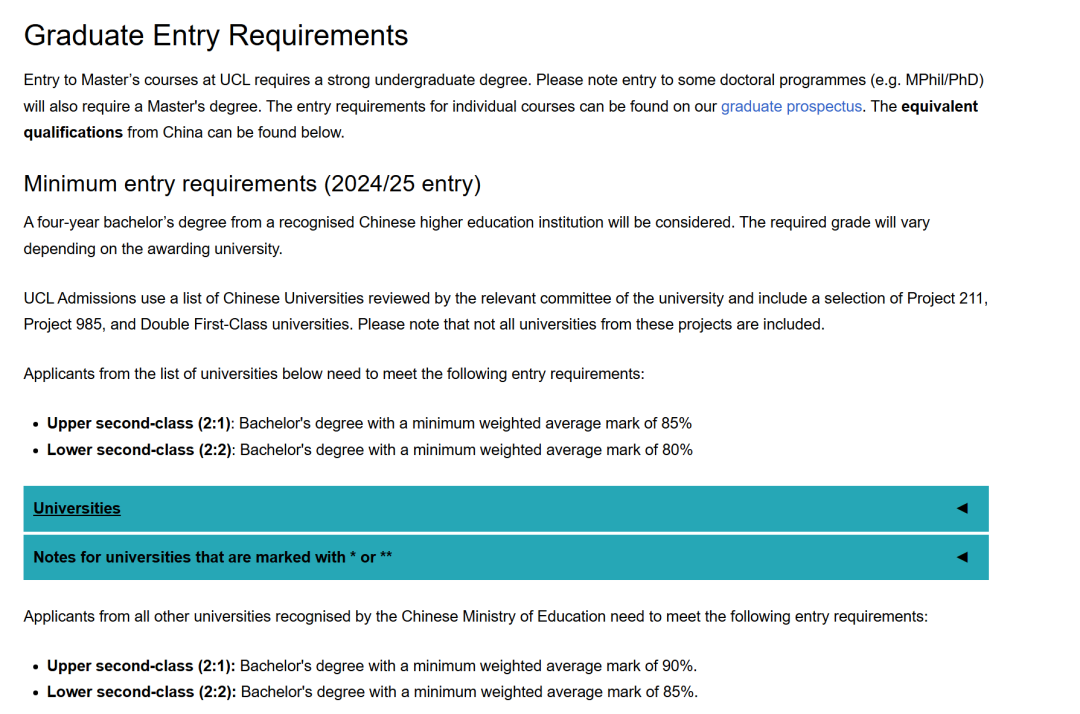Click the 'Applicants from all other universities' sentence
The image size is (1080, 714).
475,616
